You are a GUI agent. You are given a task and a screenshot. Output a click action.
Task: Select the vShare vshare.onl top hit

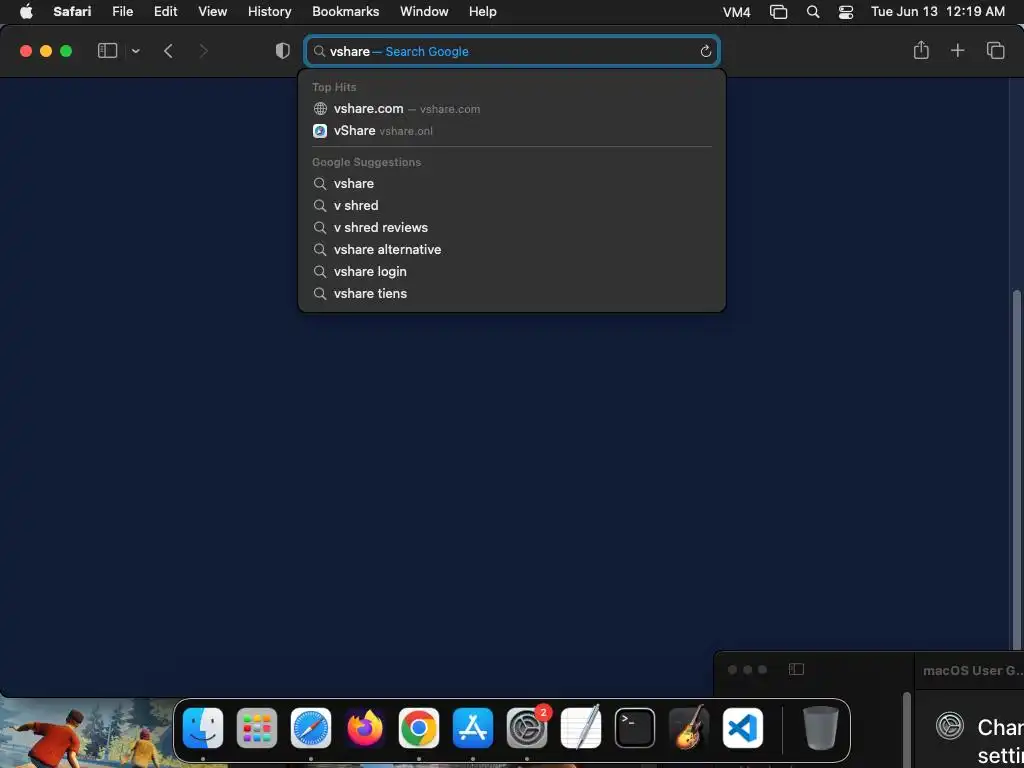pyautogui.click(x=511, y=131)
